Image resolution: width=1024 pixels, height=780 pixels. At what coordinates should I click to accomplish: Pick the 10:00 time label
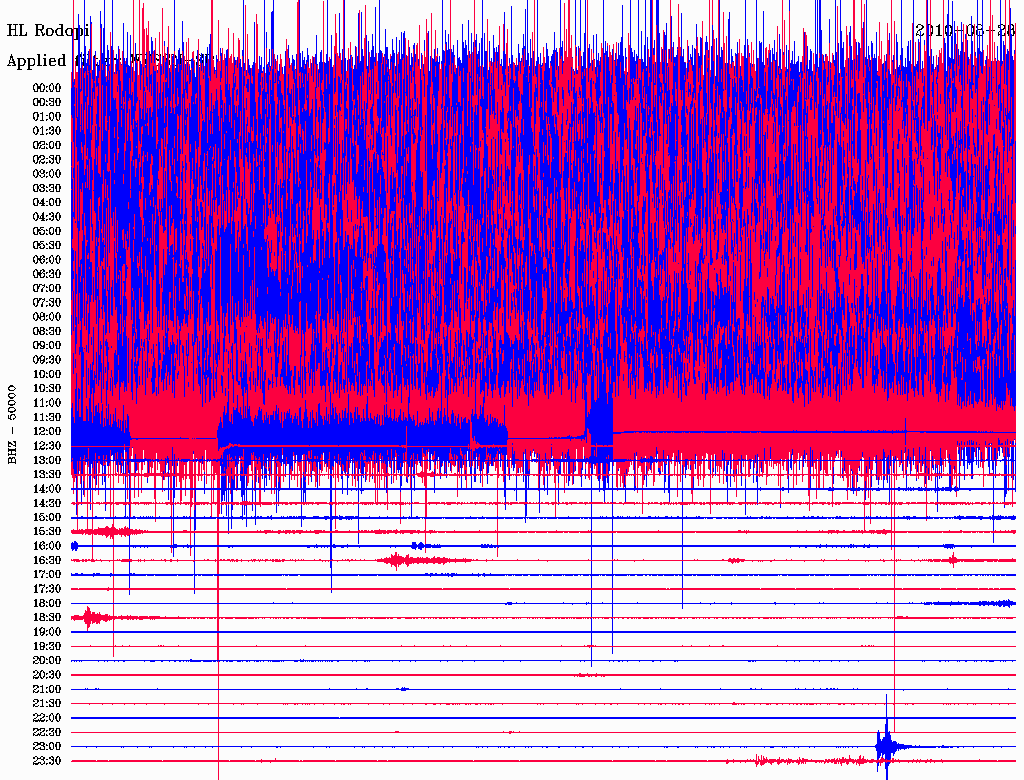(47, 374)
